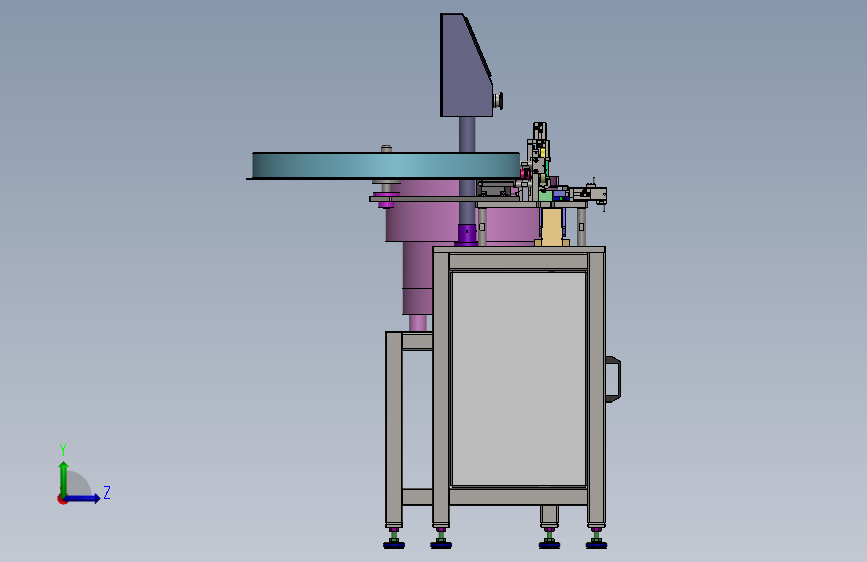Click the green Y axis arrow of triad

pos(64,478)
